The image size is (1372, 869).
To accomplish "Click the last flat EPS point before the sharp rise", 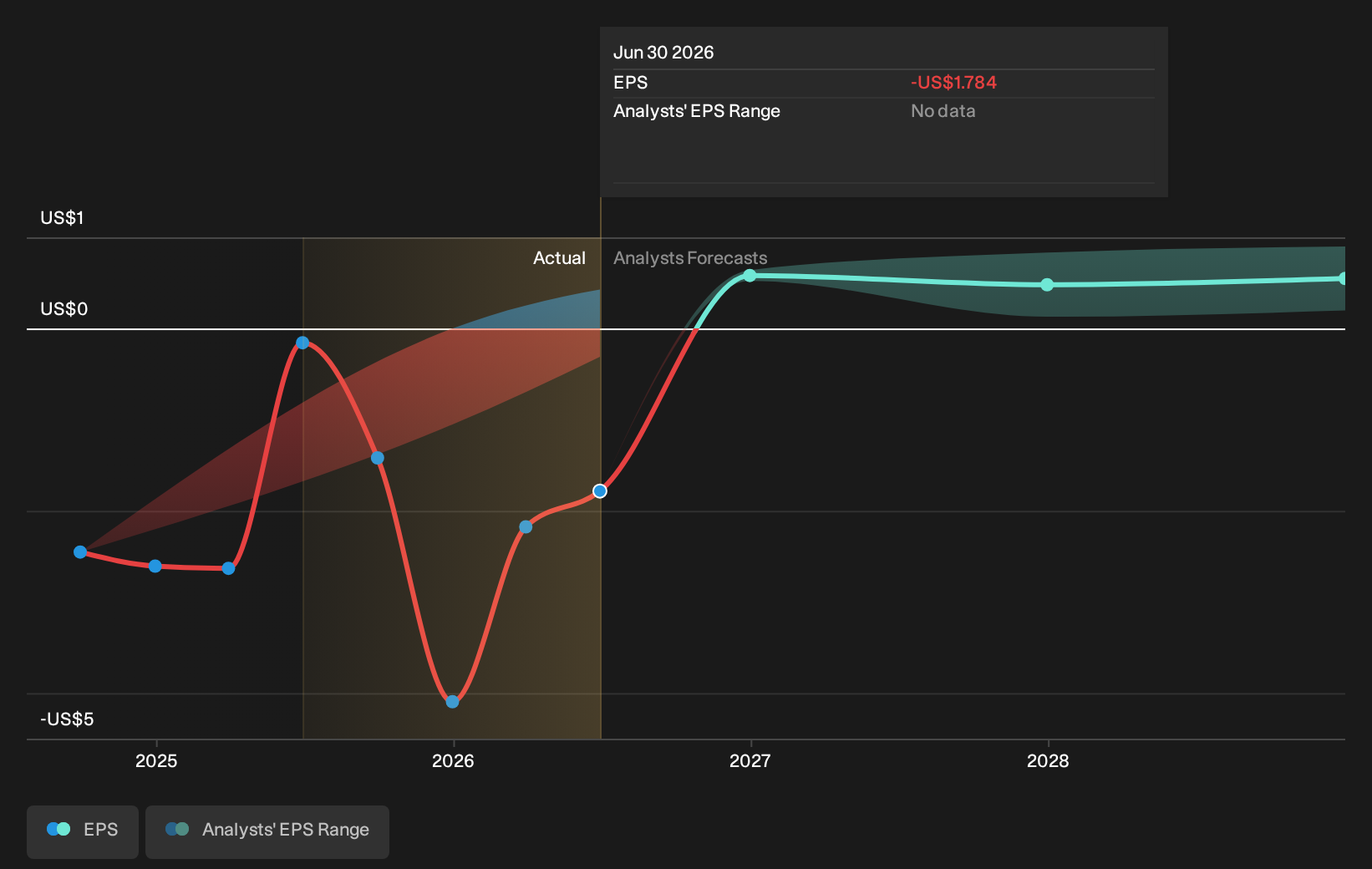I will pos(228,569).
